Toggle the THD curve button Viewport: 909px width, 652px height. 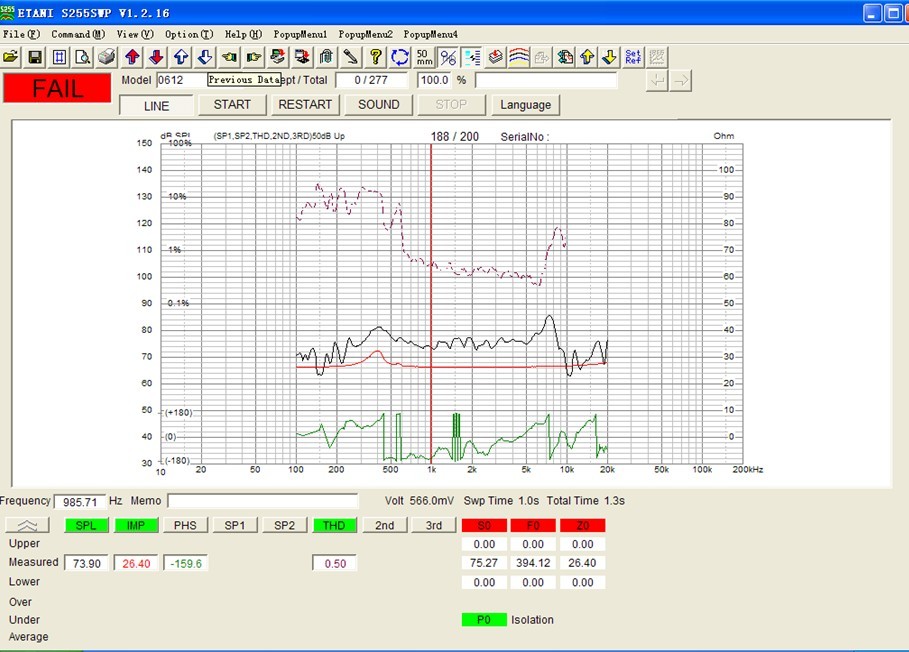pyautogui.click(x=334, y=525)
